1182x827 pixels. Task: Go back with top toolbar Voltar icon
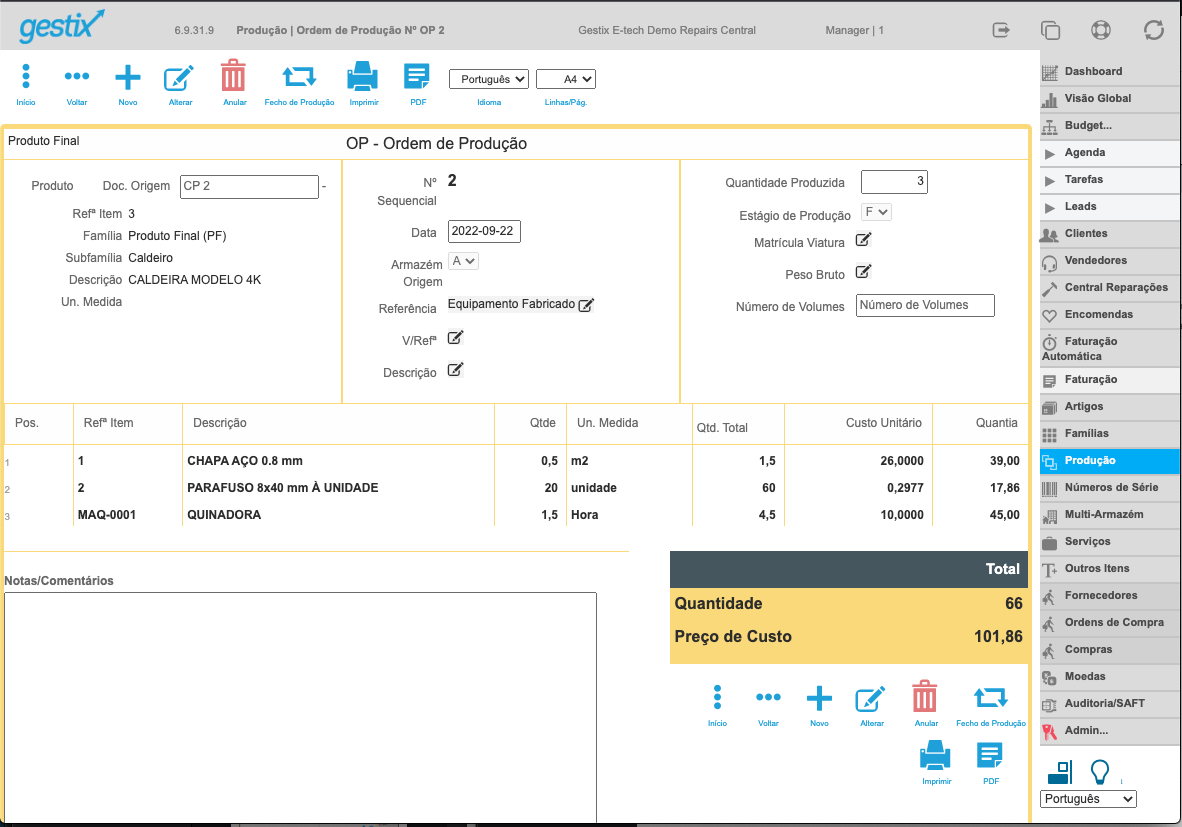(x=77, y=76)
